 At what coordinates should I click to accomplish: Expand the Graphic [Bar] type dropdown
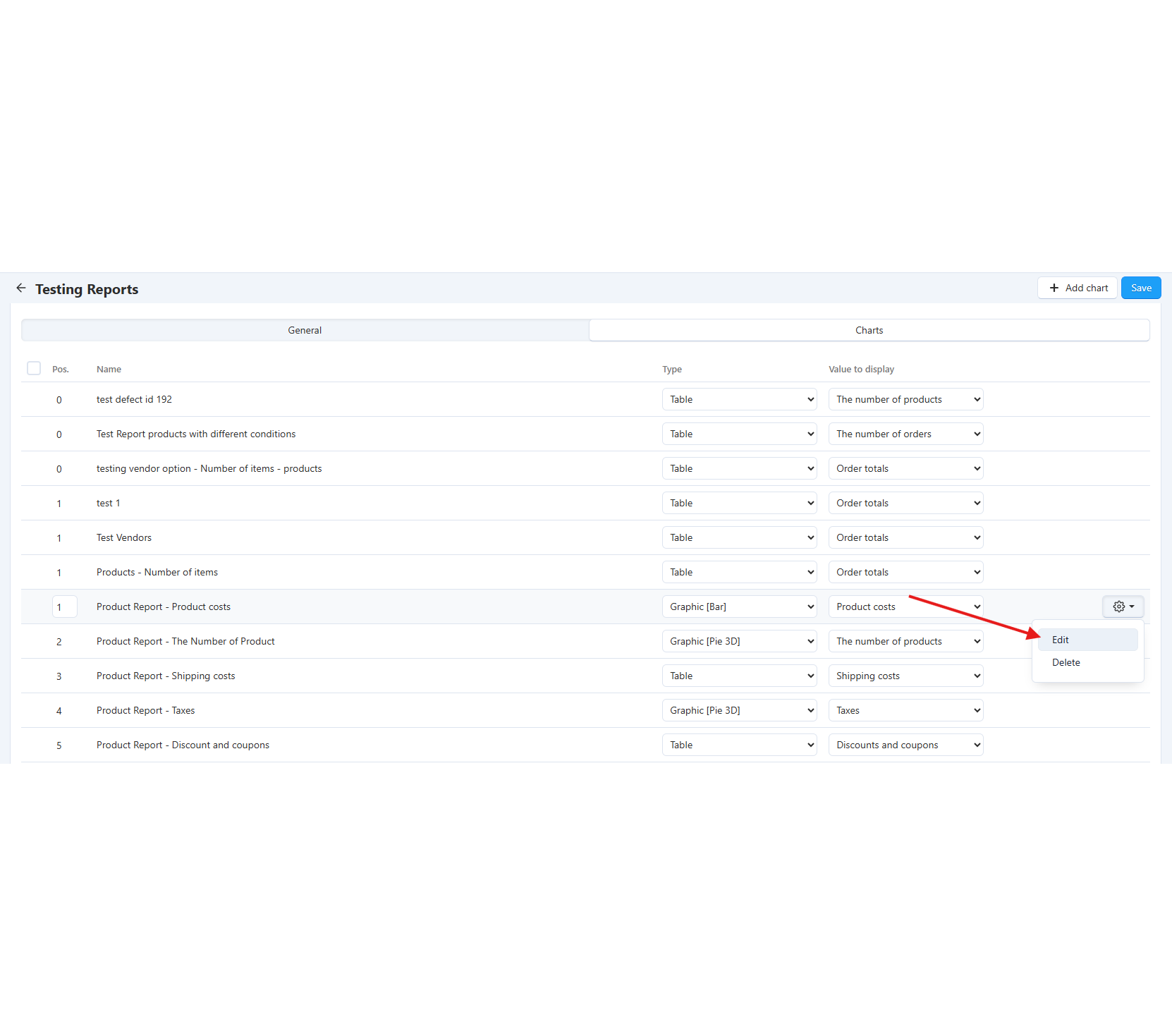[739, 607]
